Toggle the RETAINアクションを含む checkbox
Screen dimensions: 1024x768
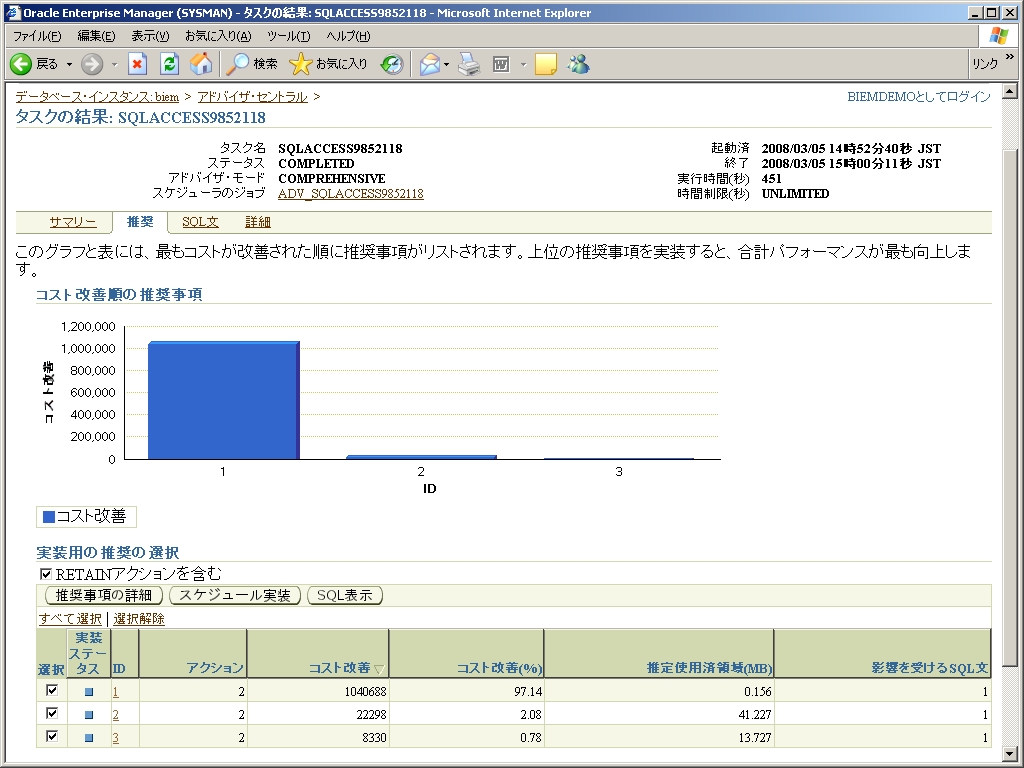(46, 574)
